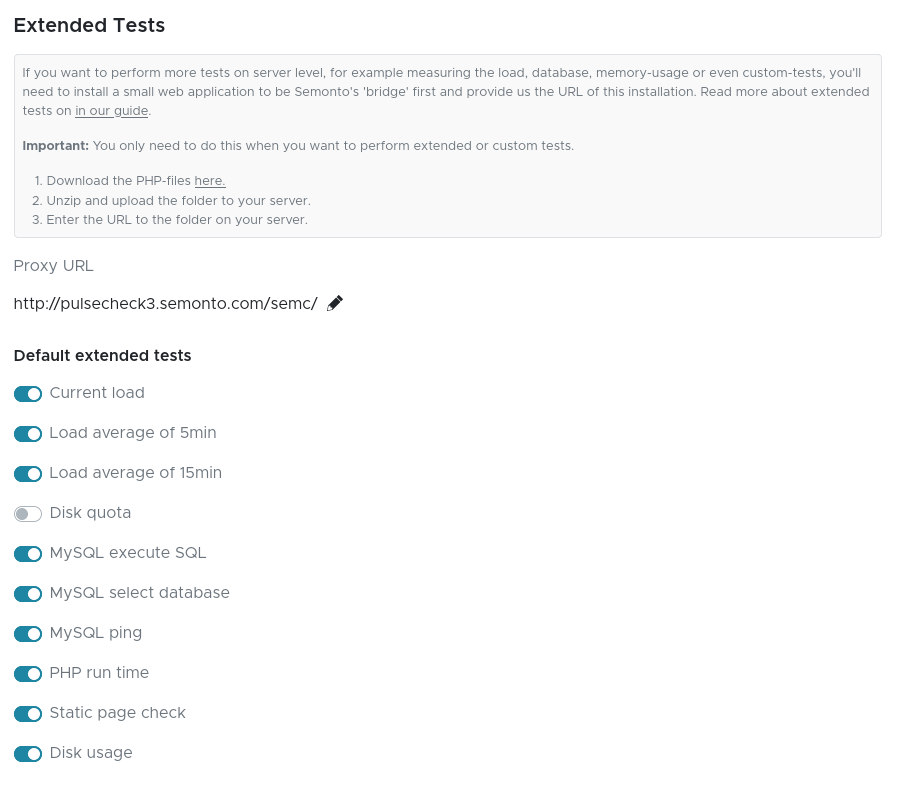Turn off the MySQL ping switch
Image resolution: width=898 pixels, height=785 pixels.
(x=28, y=634)
